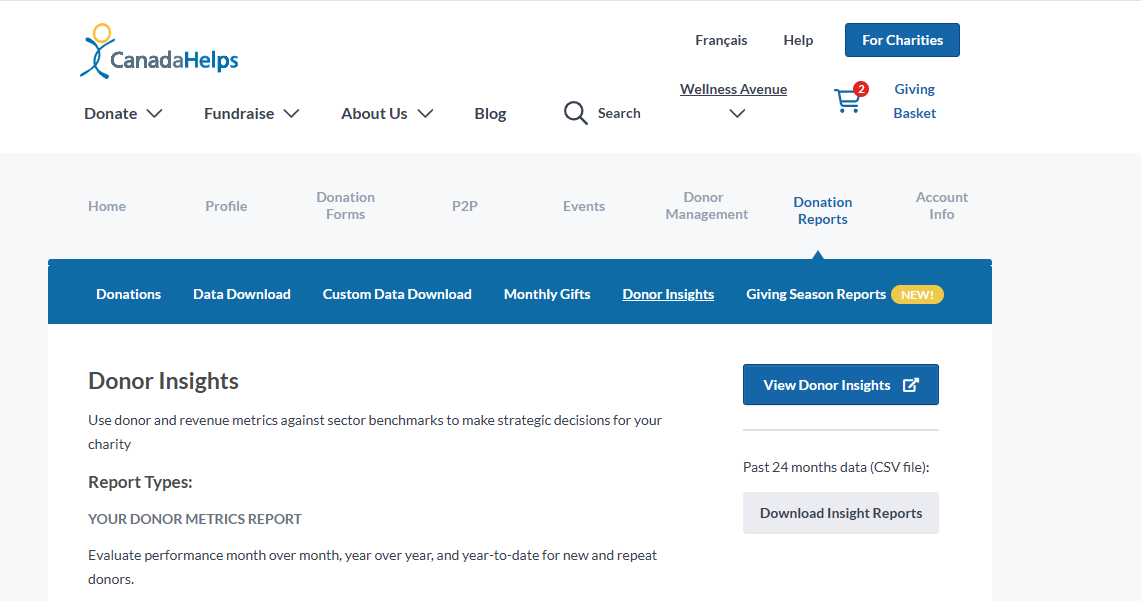Open the About Us dropdown
This screenshot has width=1141, height=601.
pos(387,113)
